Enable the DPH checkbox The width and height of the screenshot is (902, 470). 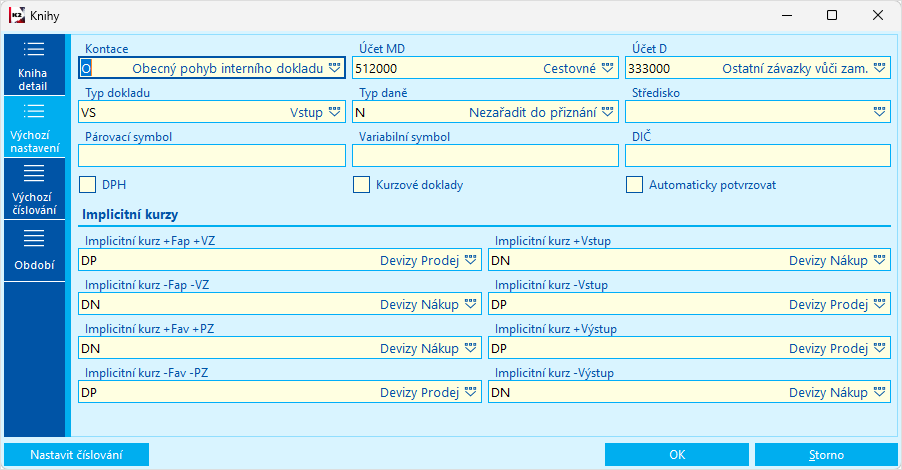coord(87,185)
